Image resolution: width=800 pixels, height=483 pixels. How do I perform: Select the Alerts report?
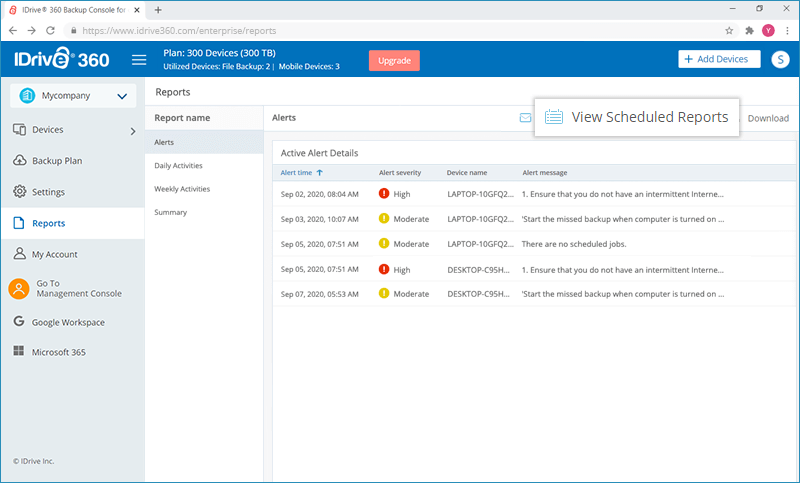click(x=204, y=142)
